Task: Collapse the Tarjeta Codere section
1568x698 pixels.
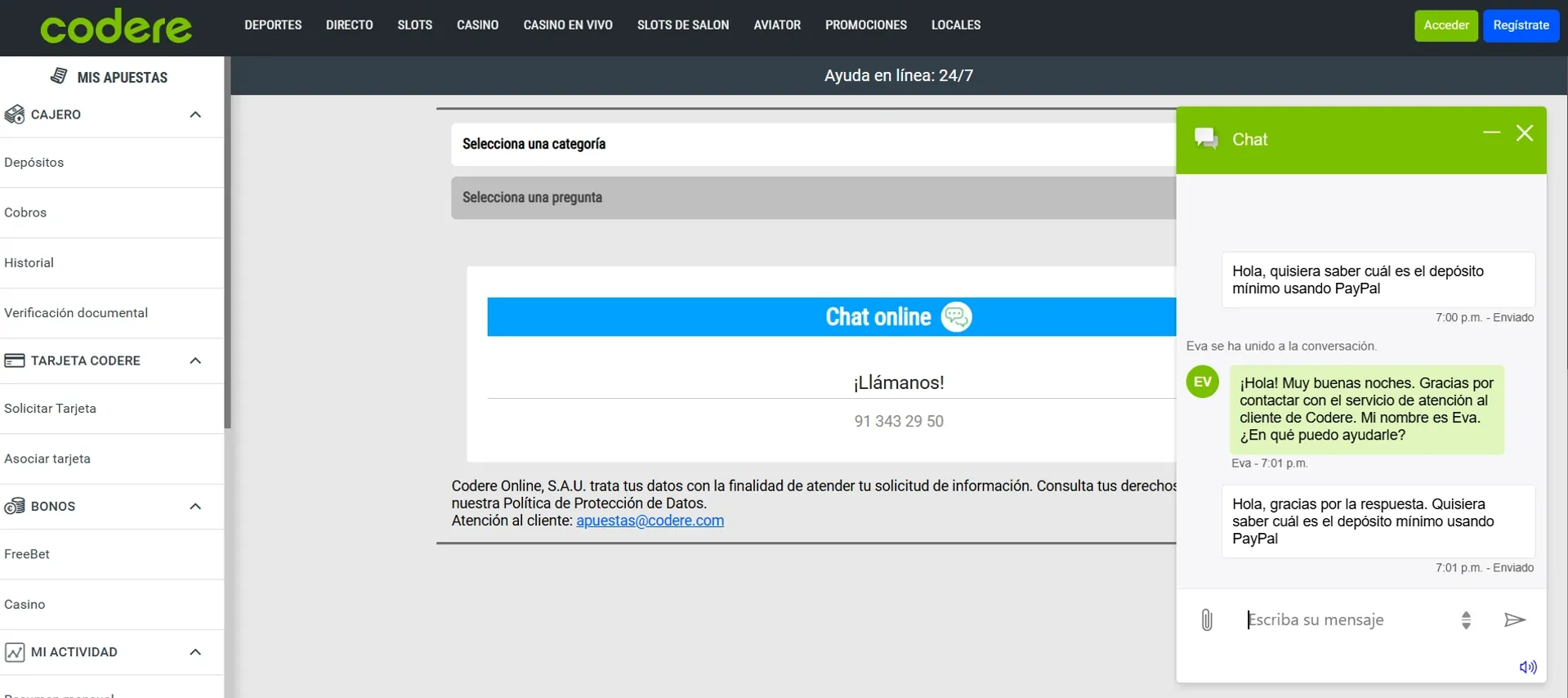Action: [195, 360]
